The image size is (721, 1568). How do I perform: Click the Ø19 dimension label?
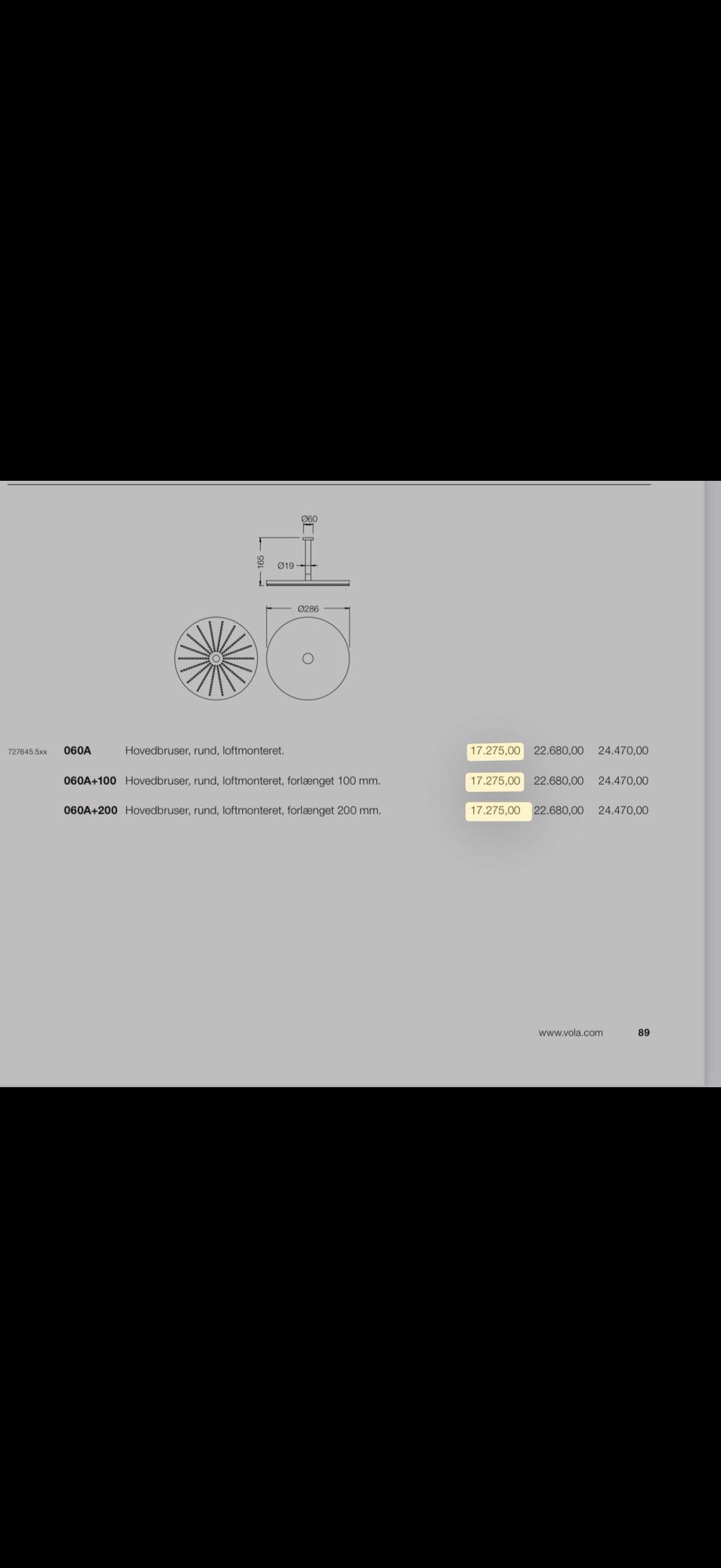point(285,566)
